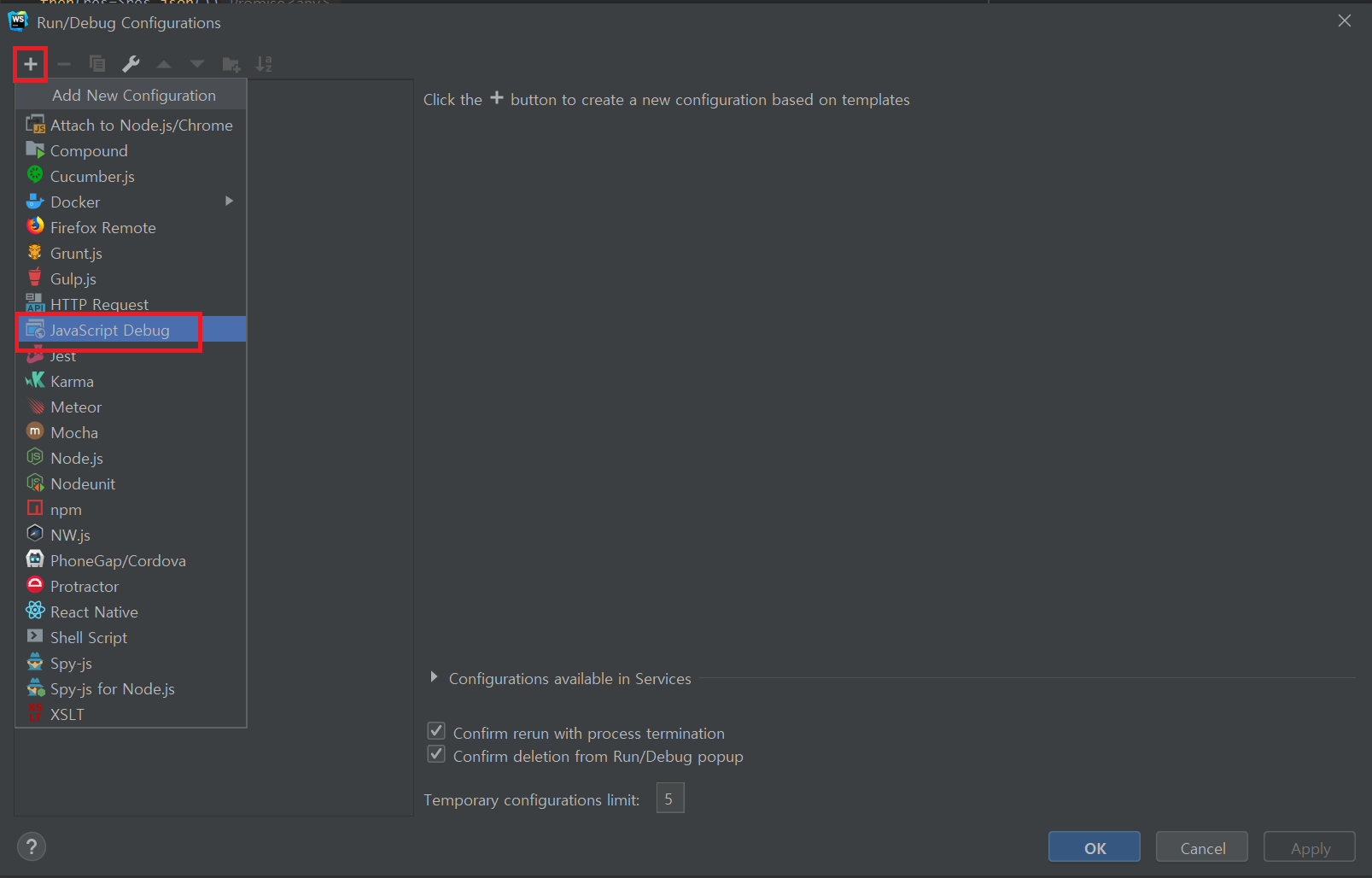Click the Docker whale icon

click(x=35, y=202)
